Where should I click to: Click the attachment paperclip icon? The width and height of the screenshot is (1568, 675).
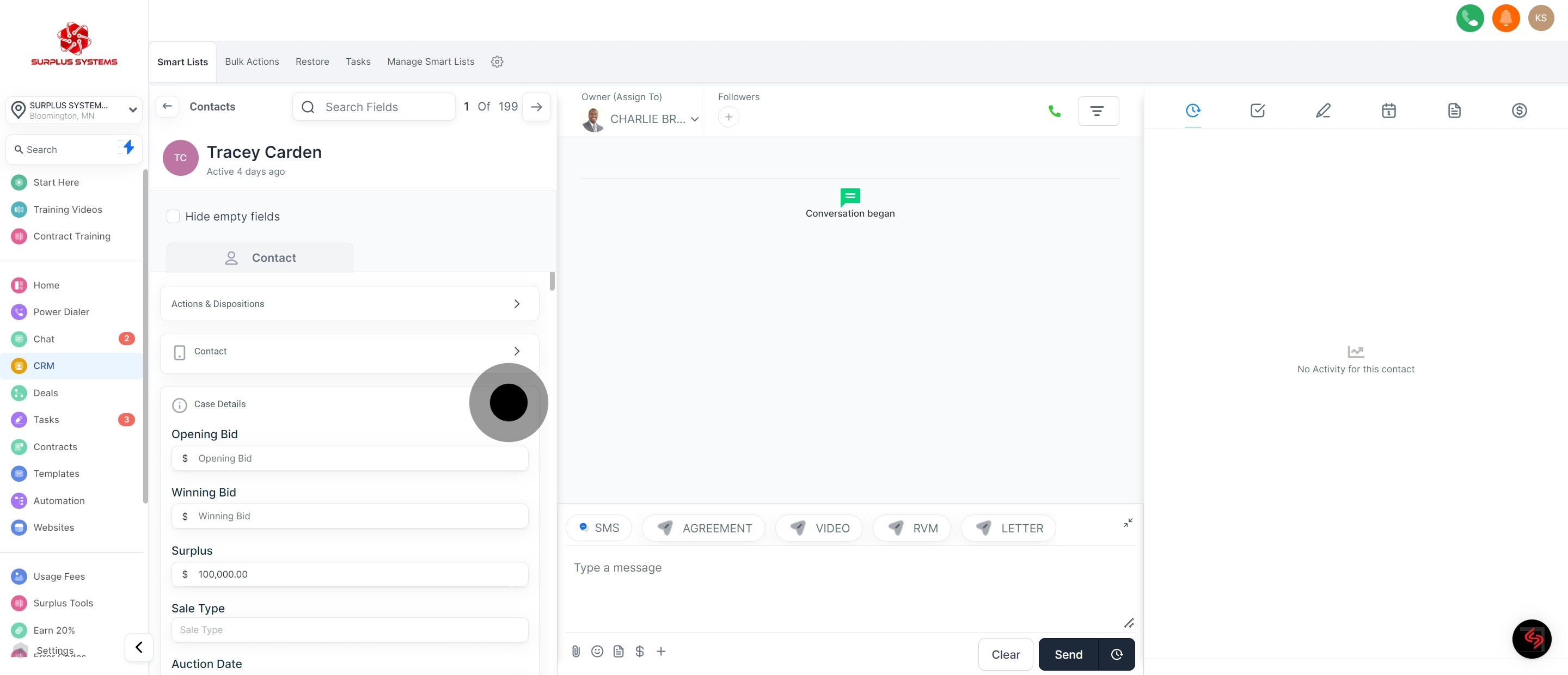576,651
